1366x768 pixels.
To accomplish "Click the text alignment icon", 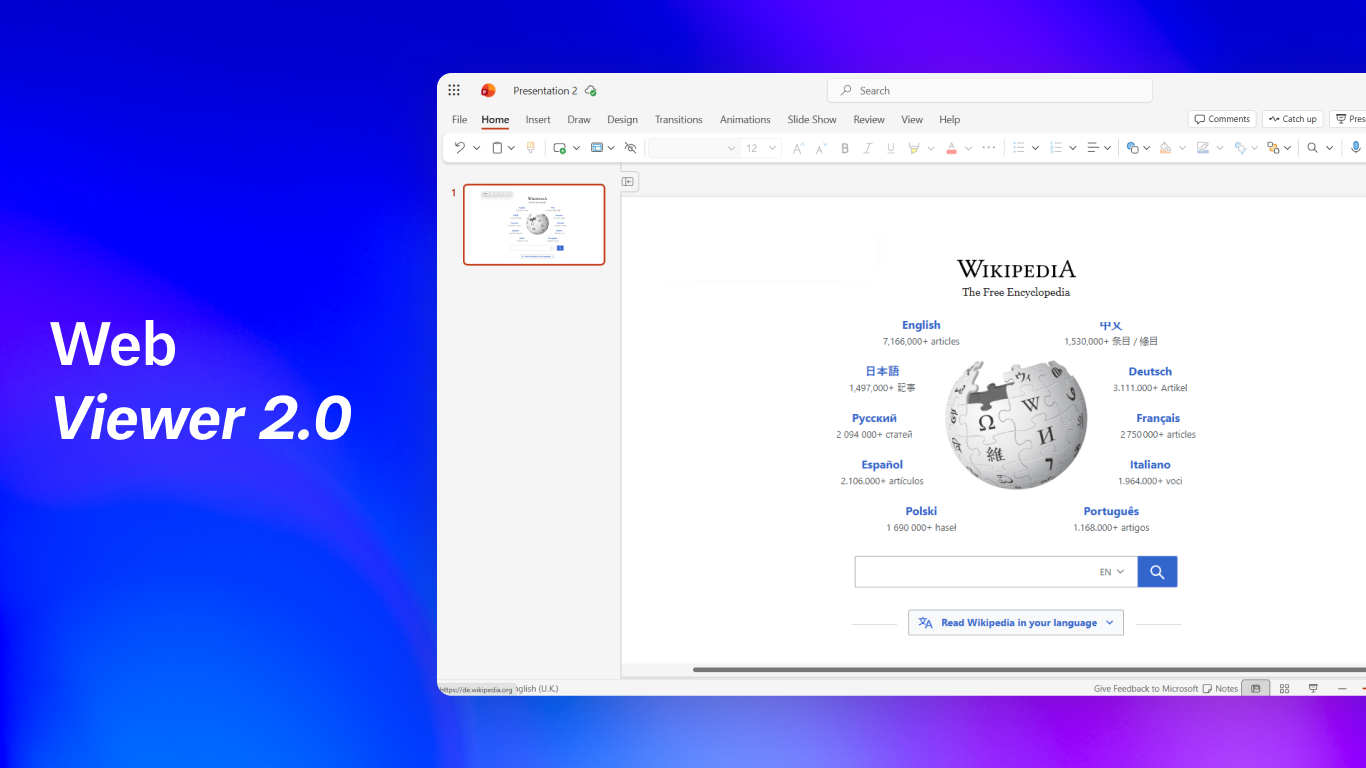I will tap(1093, 147).
